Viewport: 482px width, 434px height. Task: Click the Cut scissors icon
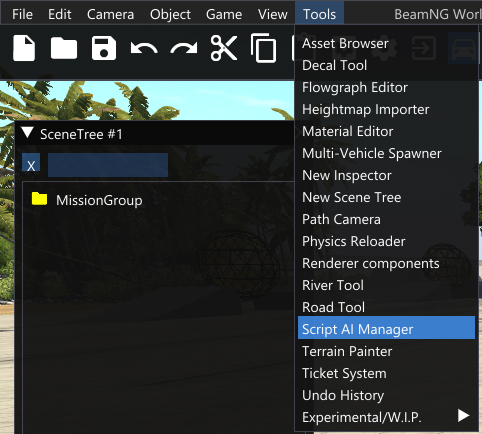coord(224,48)
